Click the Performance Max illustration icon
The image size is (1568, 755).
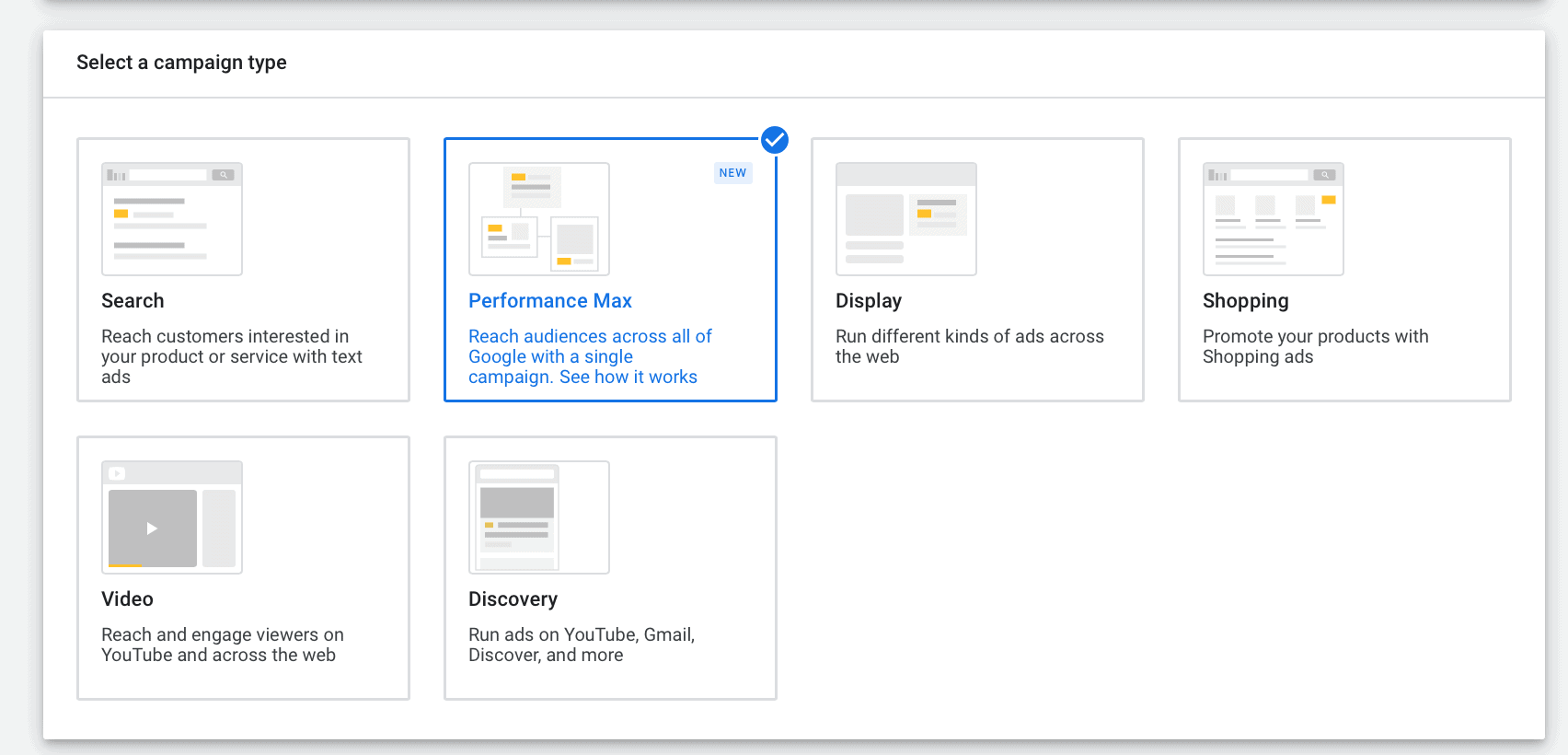click(x=539, y=219)
